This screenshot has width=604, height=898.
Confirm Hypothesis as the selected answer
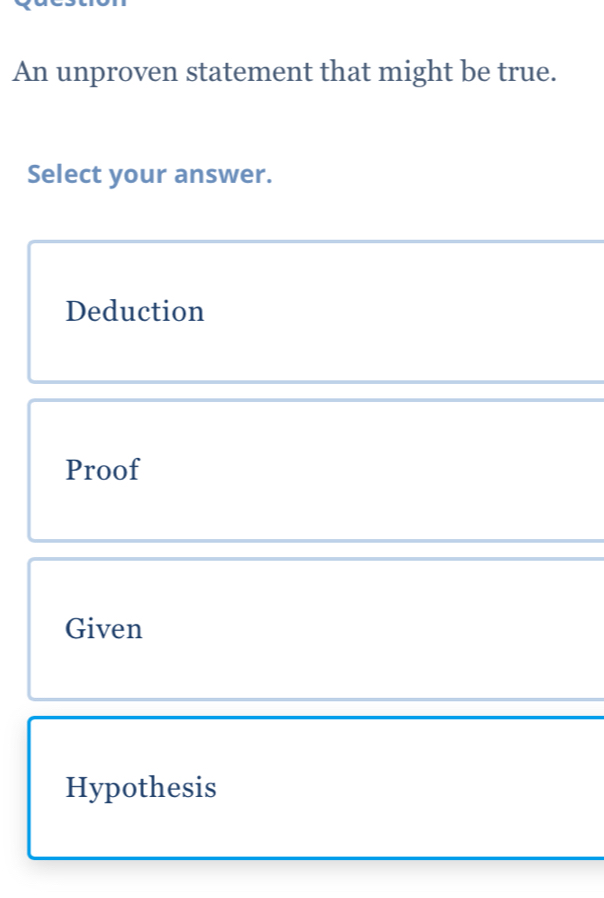[x=300, y=788]
